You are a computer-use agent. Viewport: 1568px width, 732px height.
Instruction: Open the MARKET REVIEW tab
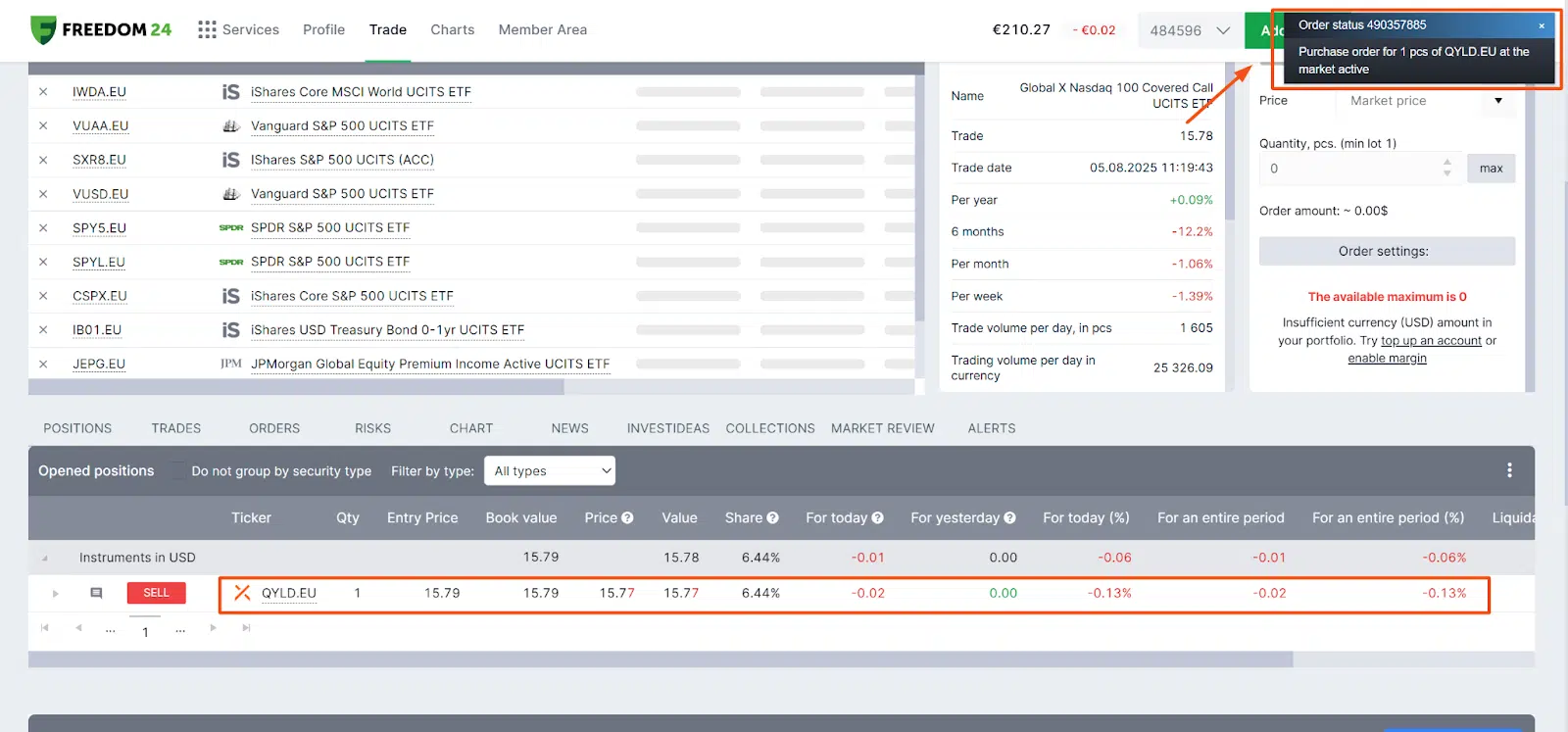click(883, 428)
